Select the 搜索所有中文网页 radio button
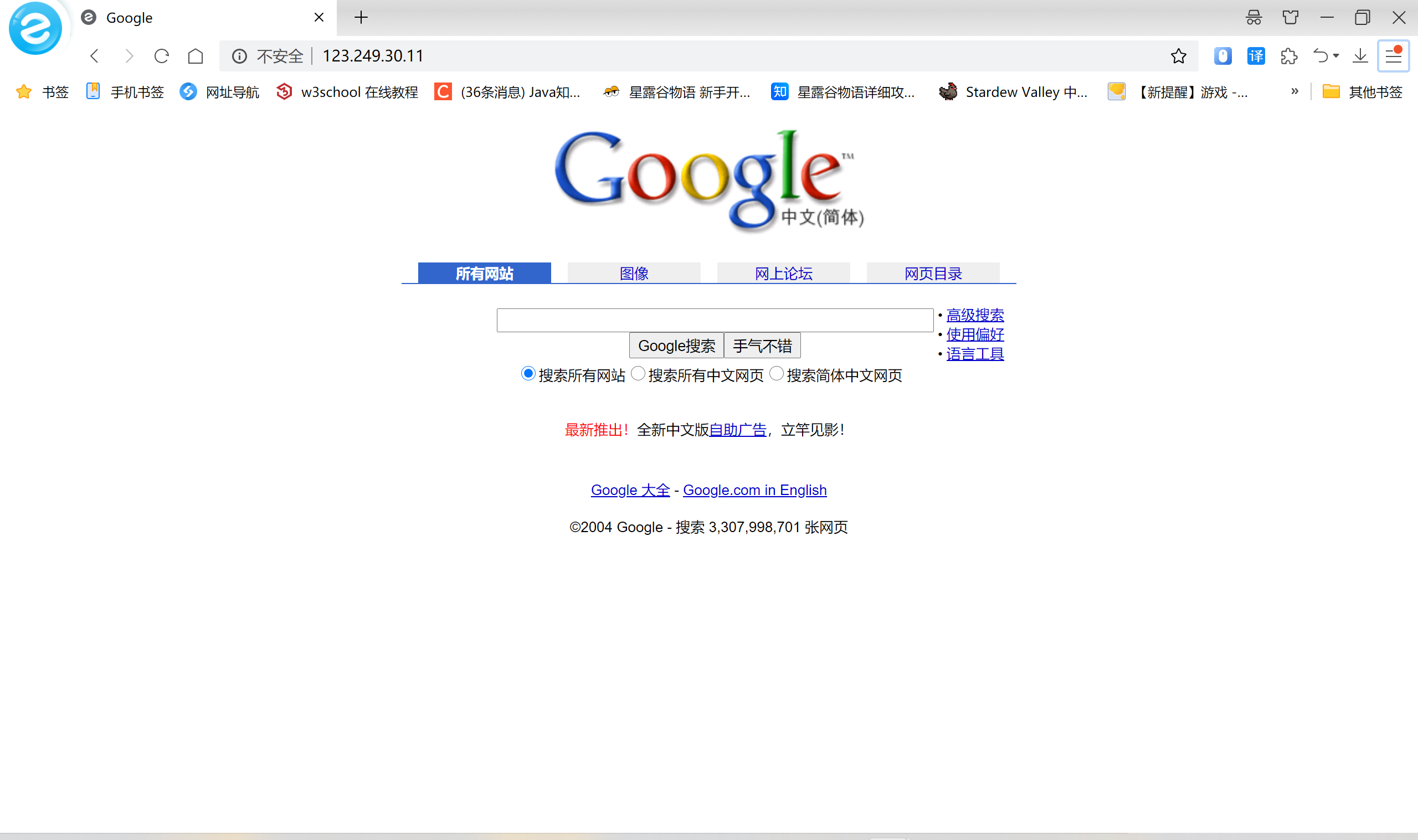This screenshot has width=1418, height=840. (638, 374)
